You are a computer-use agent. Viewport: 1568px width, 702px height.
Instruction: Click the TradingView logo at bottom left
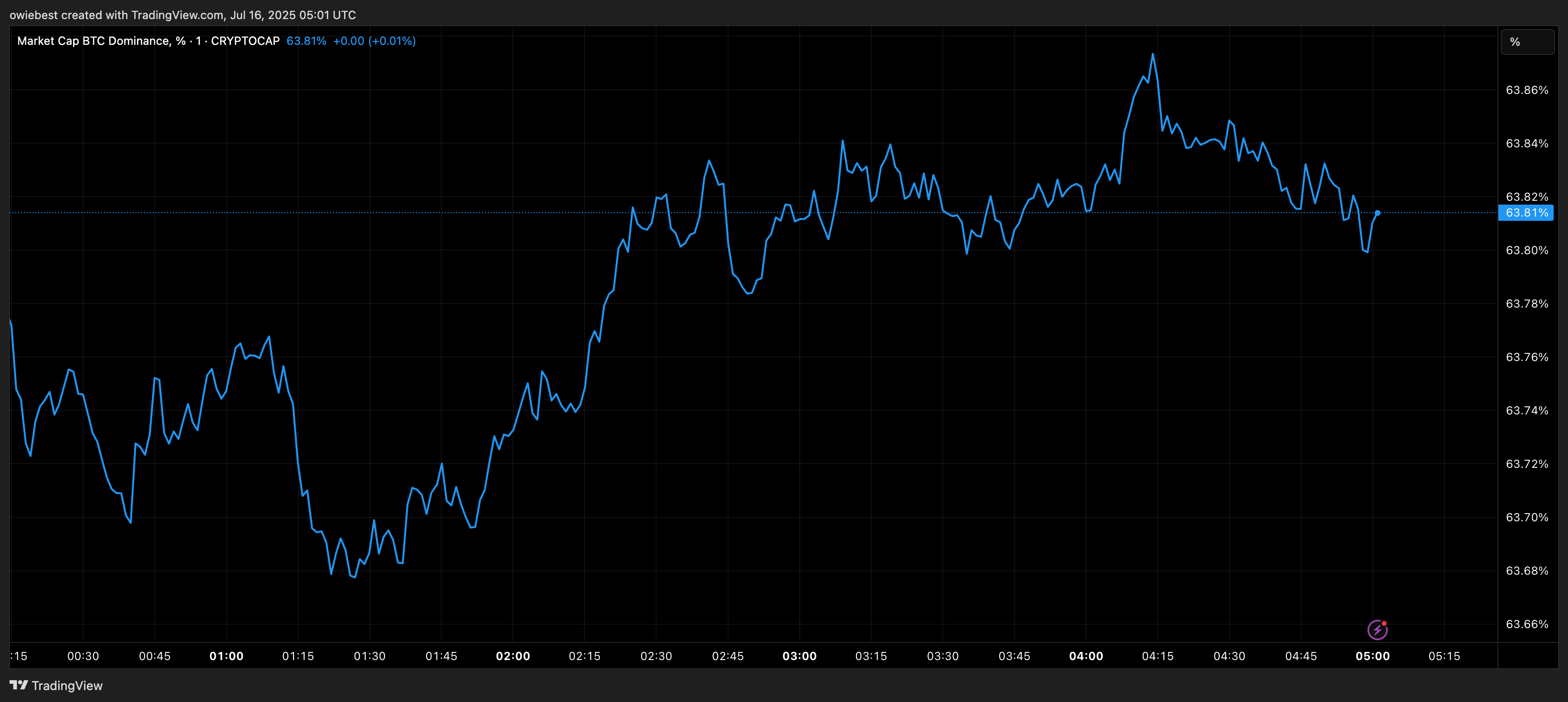(x=56, y=686)
